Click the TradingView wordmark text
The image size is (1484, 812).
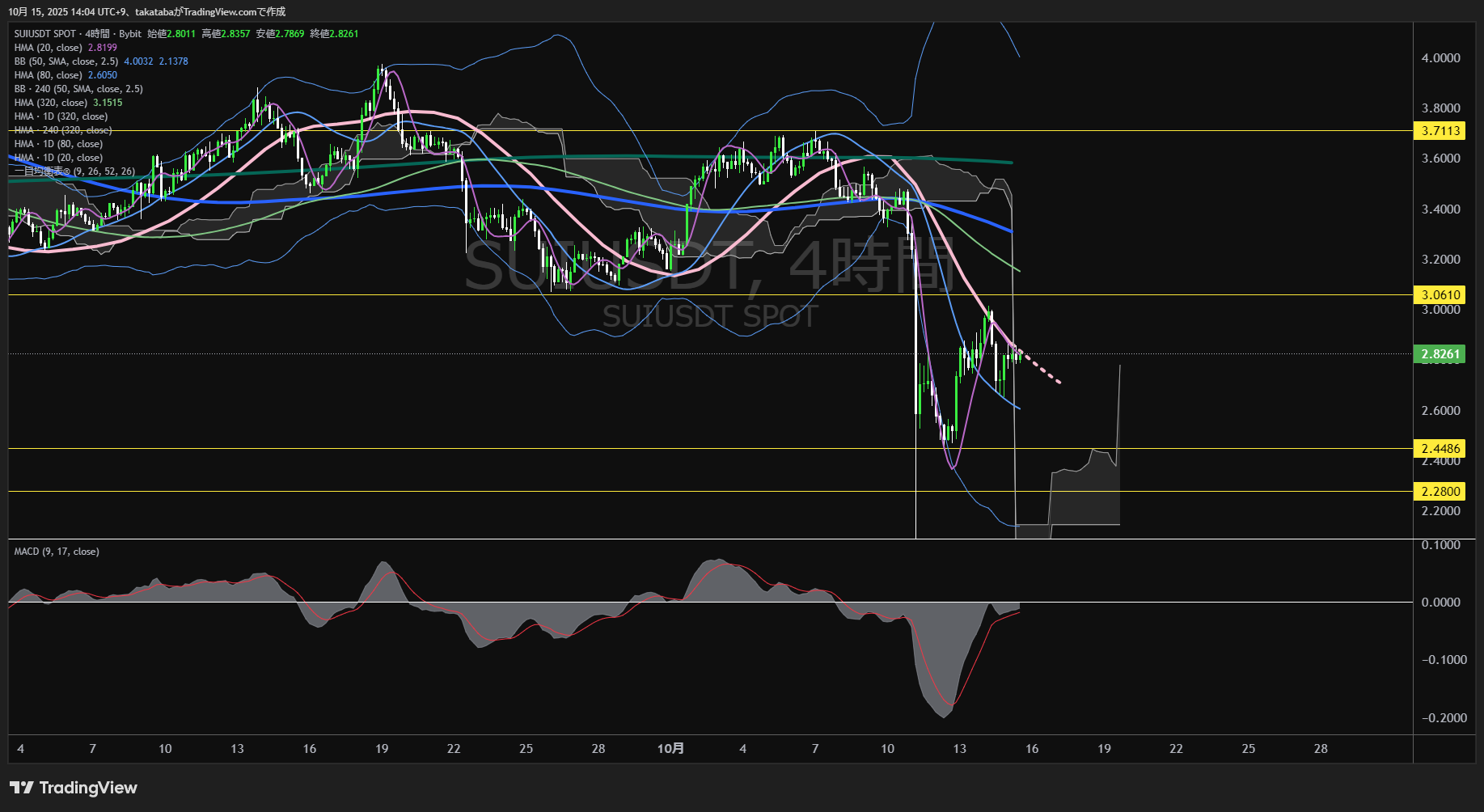click(88, 788)
